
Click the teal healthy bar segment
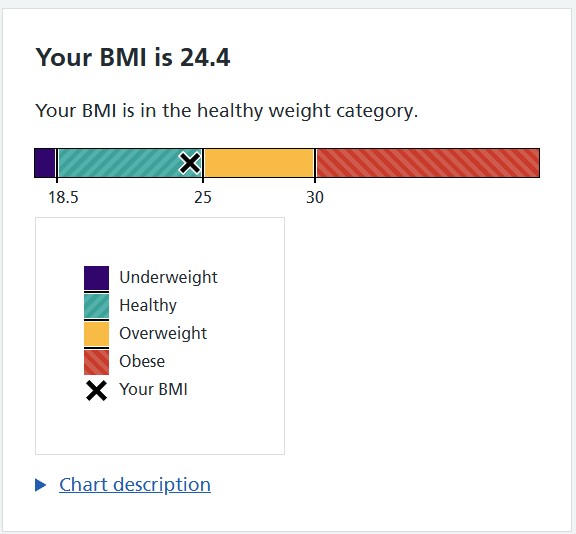[x=130, y=163]
